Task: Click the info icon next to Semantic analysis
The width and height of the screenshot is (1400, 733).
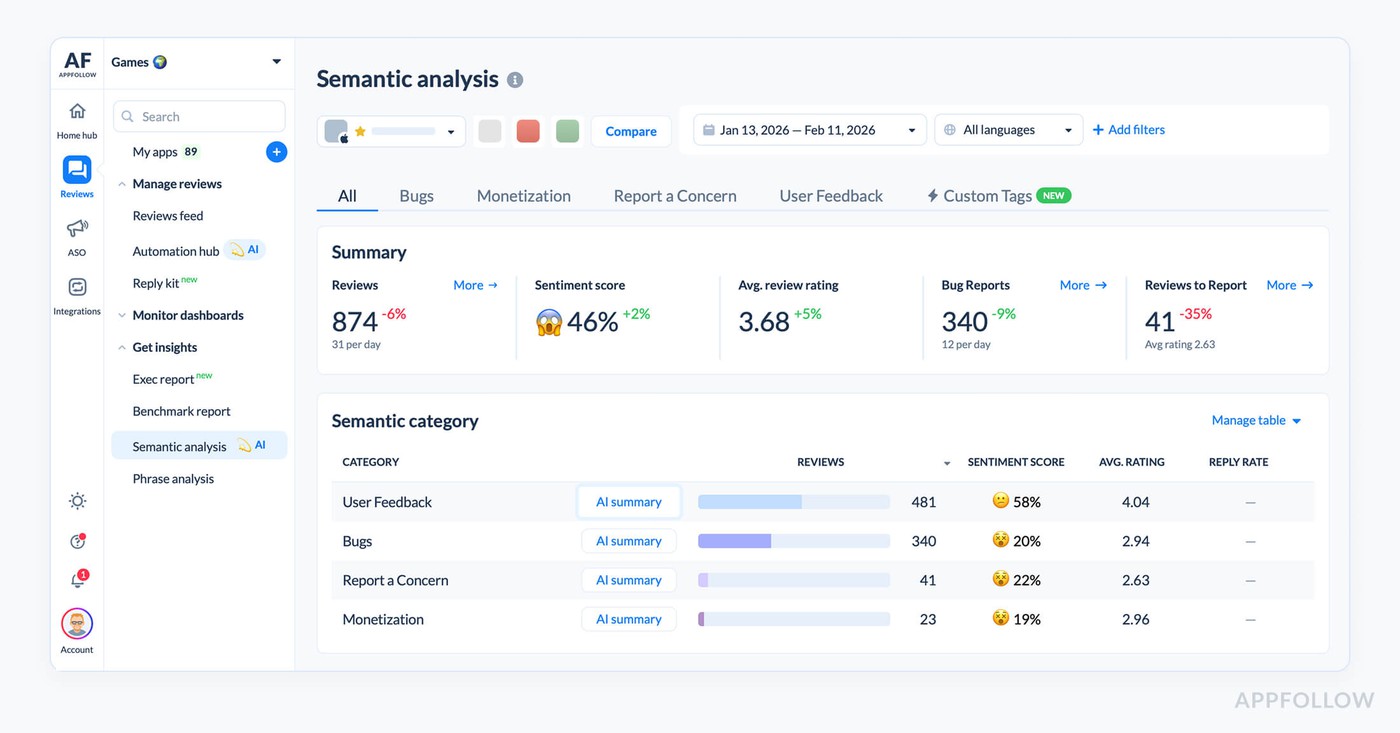Action: pyautogui.click(x=515, y=80)
